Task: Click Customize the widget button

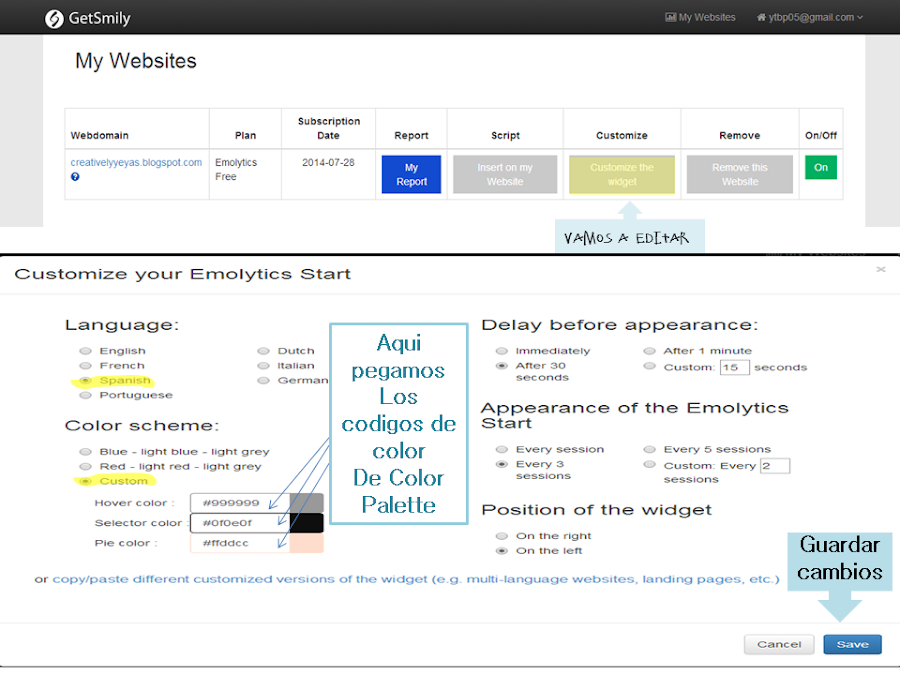Action: pyautogui.click(x=622, y=174)
